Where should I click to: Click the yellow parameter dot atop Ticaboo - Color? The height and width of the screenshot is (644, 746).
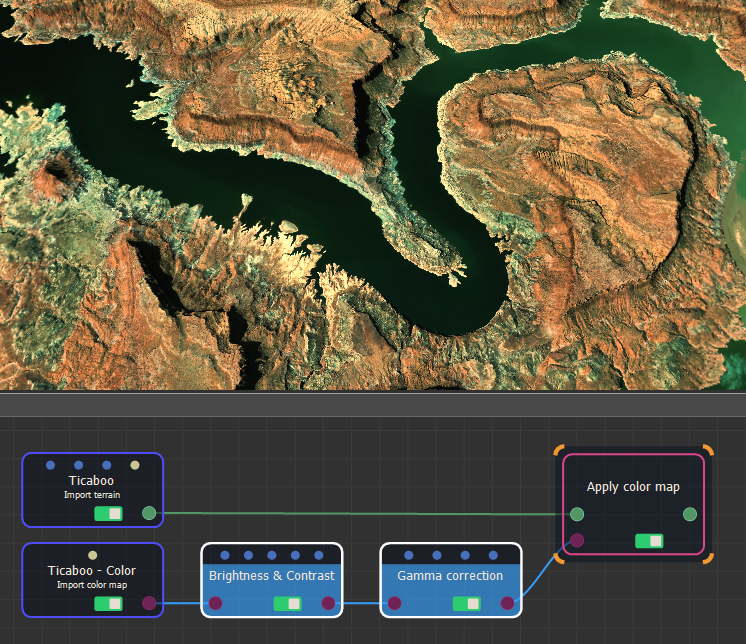[93, 555]
